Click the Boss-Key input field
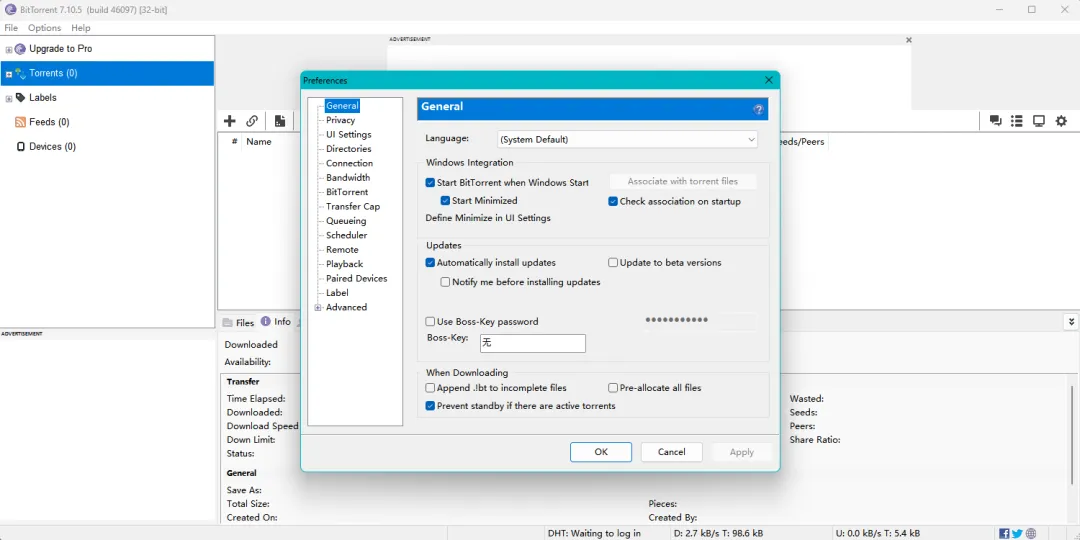The image size is (1080, 540). coord(532,343)
